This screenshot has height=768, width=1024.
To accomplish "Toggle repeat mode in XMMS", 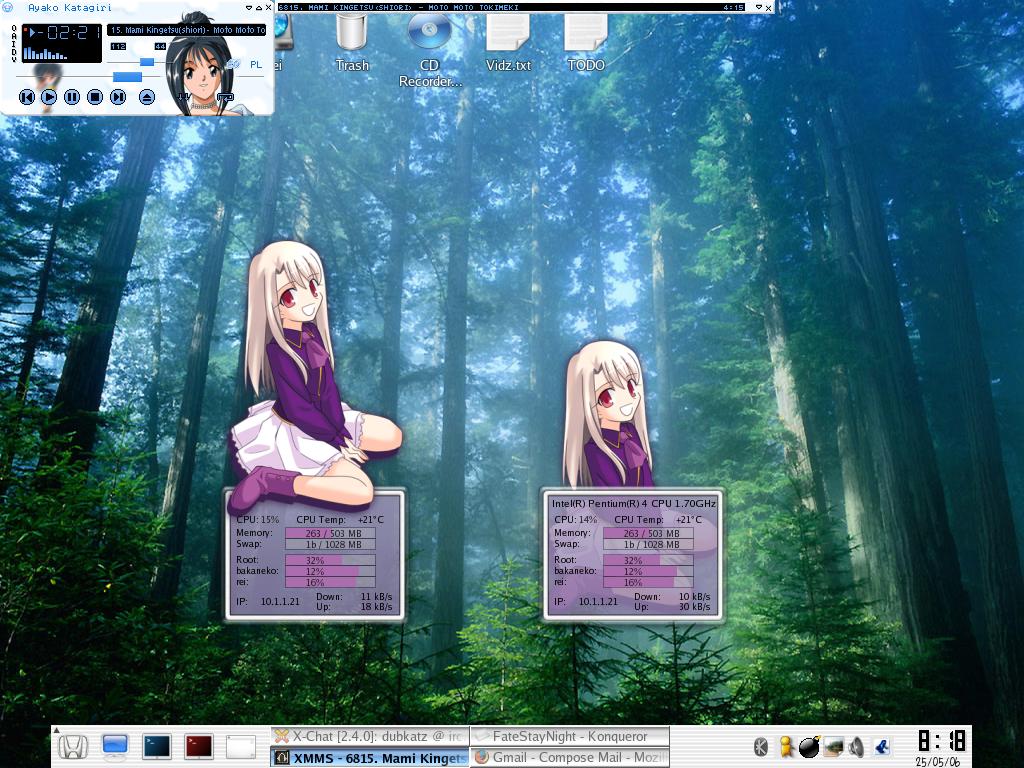I will [225, 97].
